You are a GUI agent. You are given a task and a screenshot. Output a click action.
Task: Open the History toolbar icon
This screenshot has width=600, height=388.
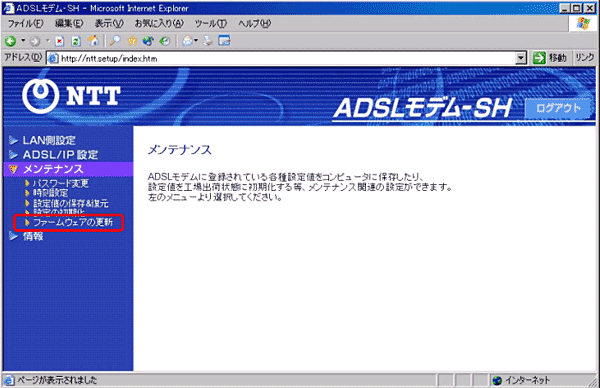click(165, 41)
